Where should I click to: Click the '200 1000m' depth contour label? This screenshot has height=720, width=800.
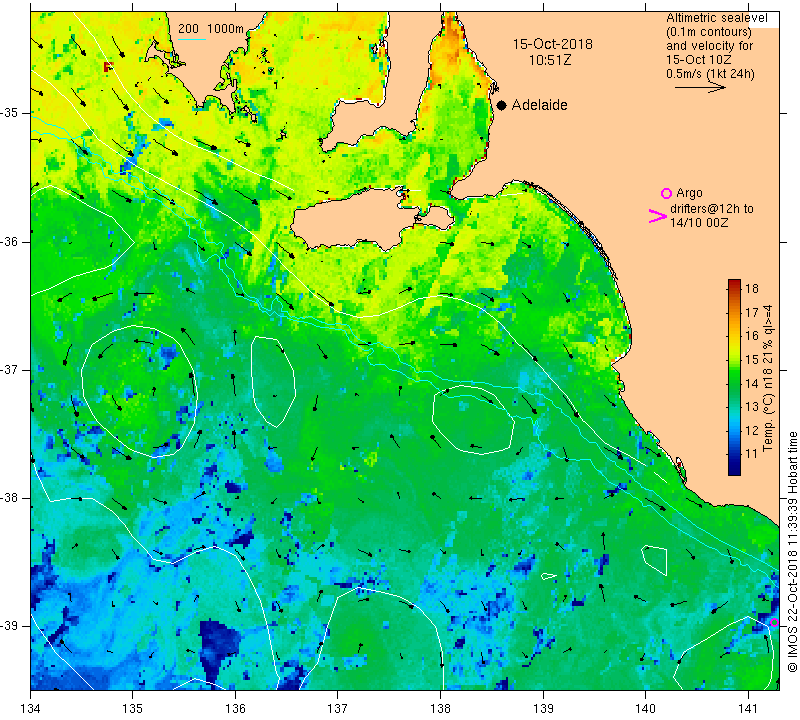pyautogui.click(x=211, y=29)
